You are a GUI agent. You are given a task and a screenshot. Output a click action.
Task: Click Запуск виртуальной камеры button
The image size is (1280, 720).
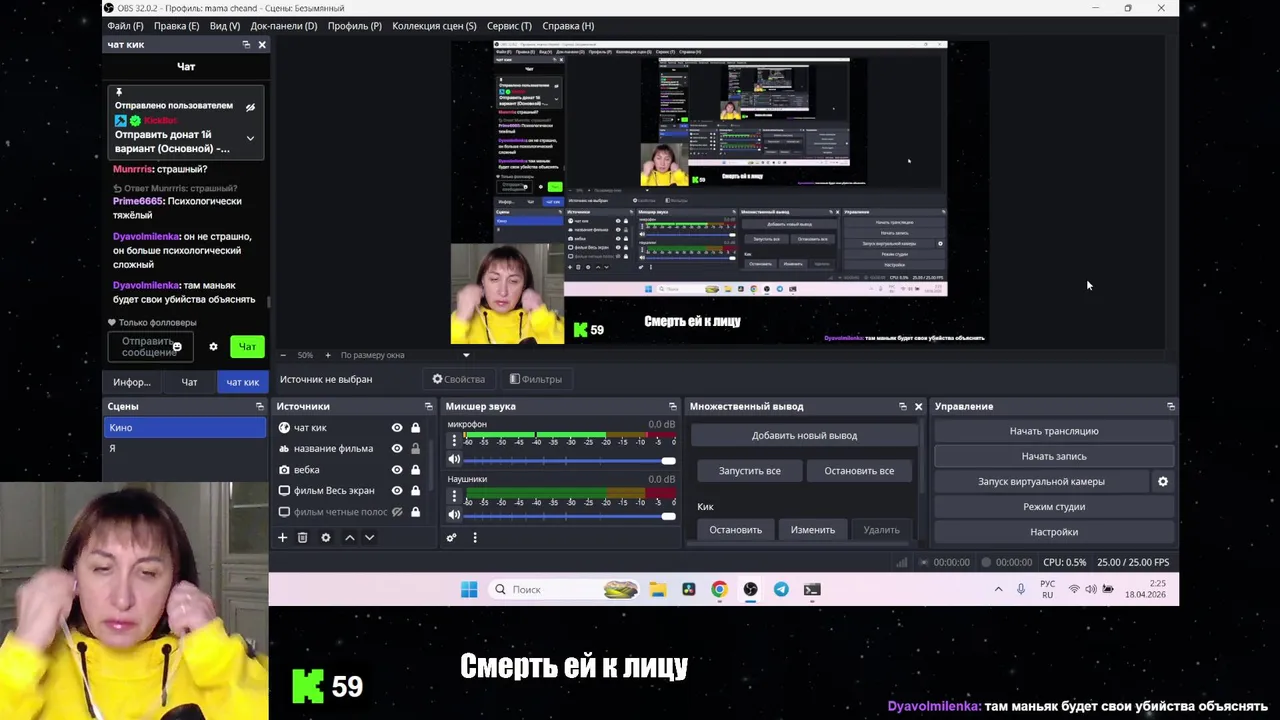pyautogui.click(x=1041, y=482)
